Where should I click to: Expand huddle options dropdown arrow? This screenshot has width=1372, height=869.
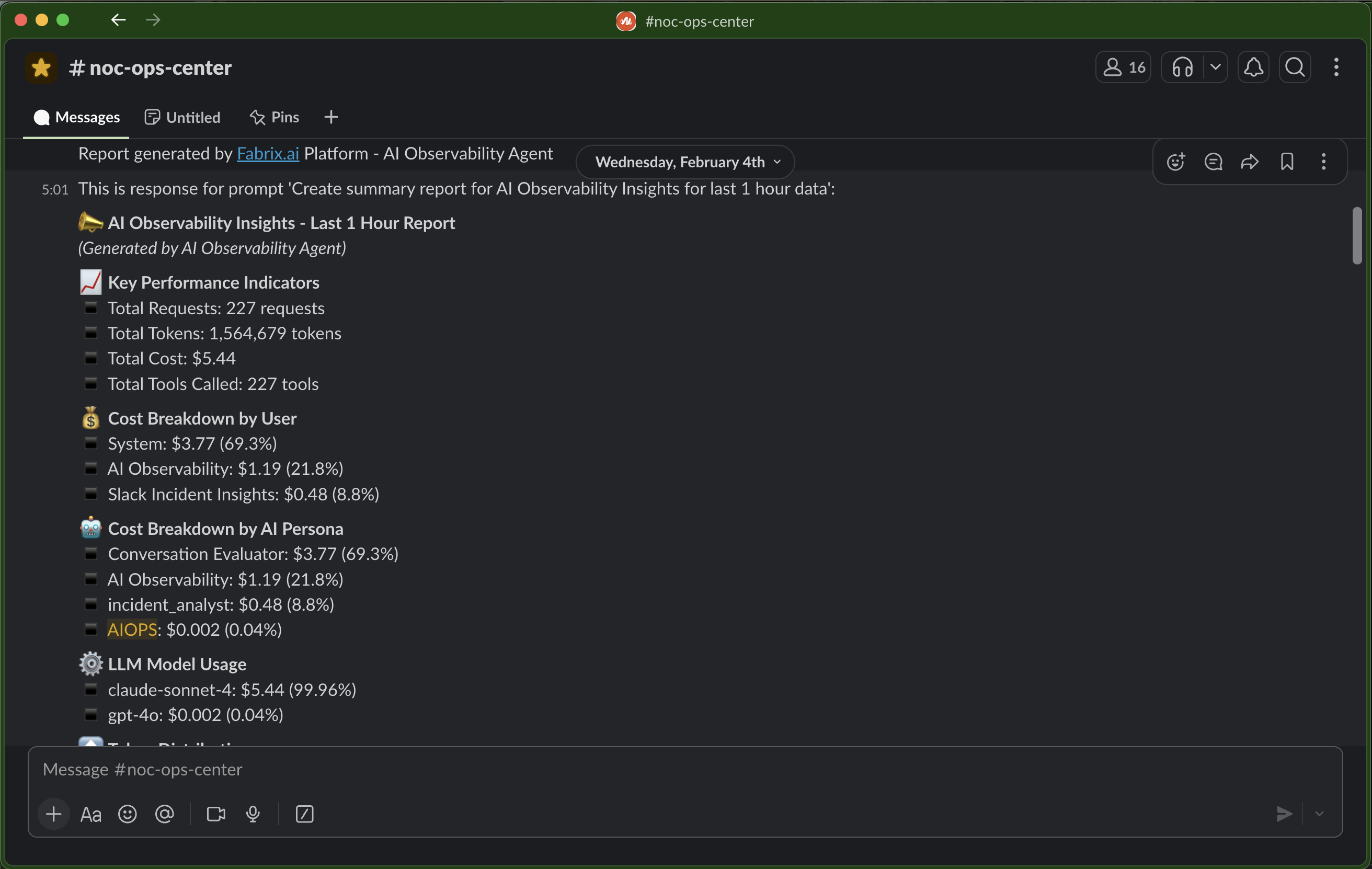click(1215, 67)
